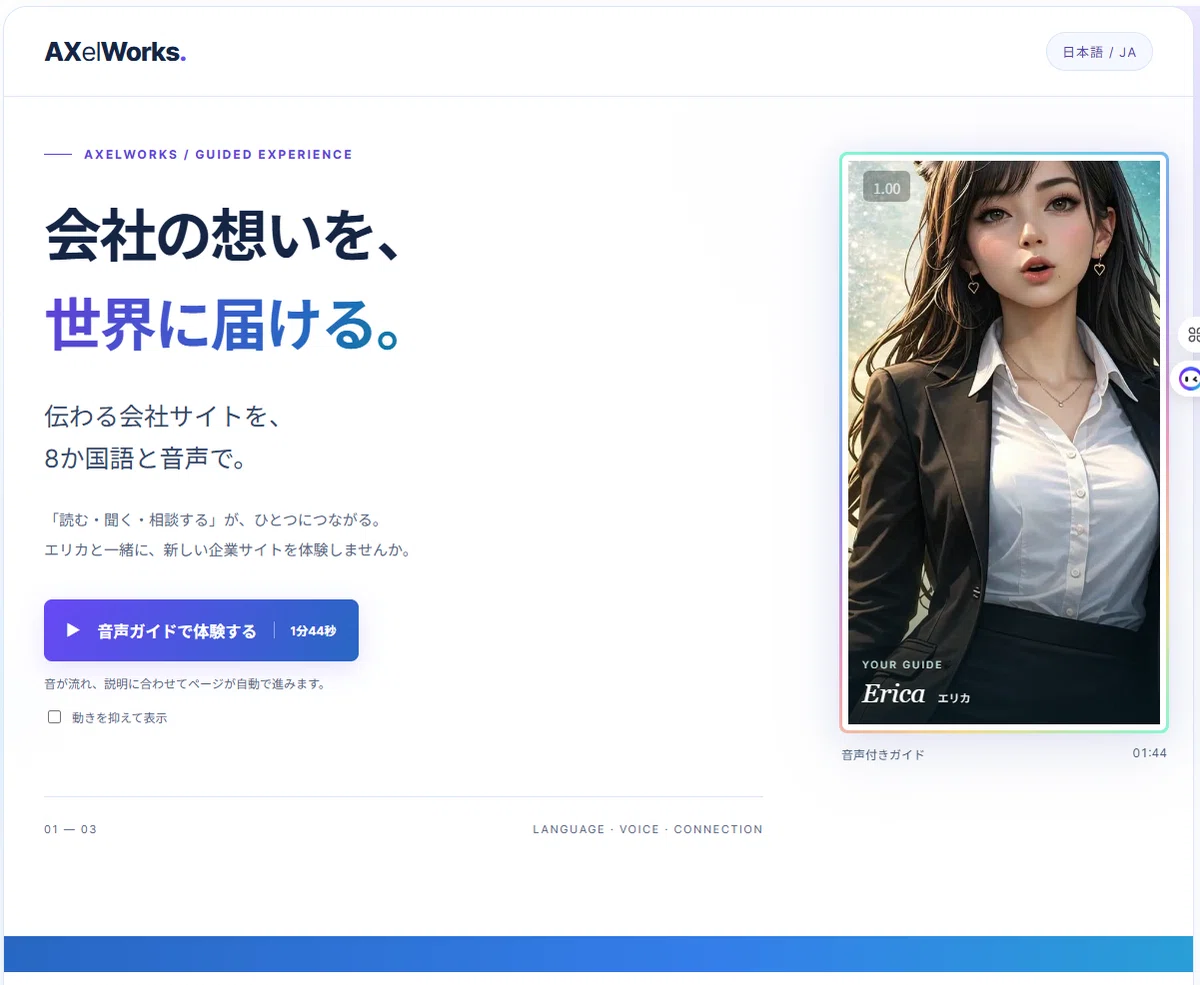Click the 01 — 03 page counter
This screenshot has height=985, width=1200.
(x=70, y=829)
